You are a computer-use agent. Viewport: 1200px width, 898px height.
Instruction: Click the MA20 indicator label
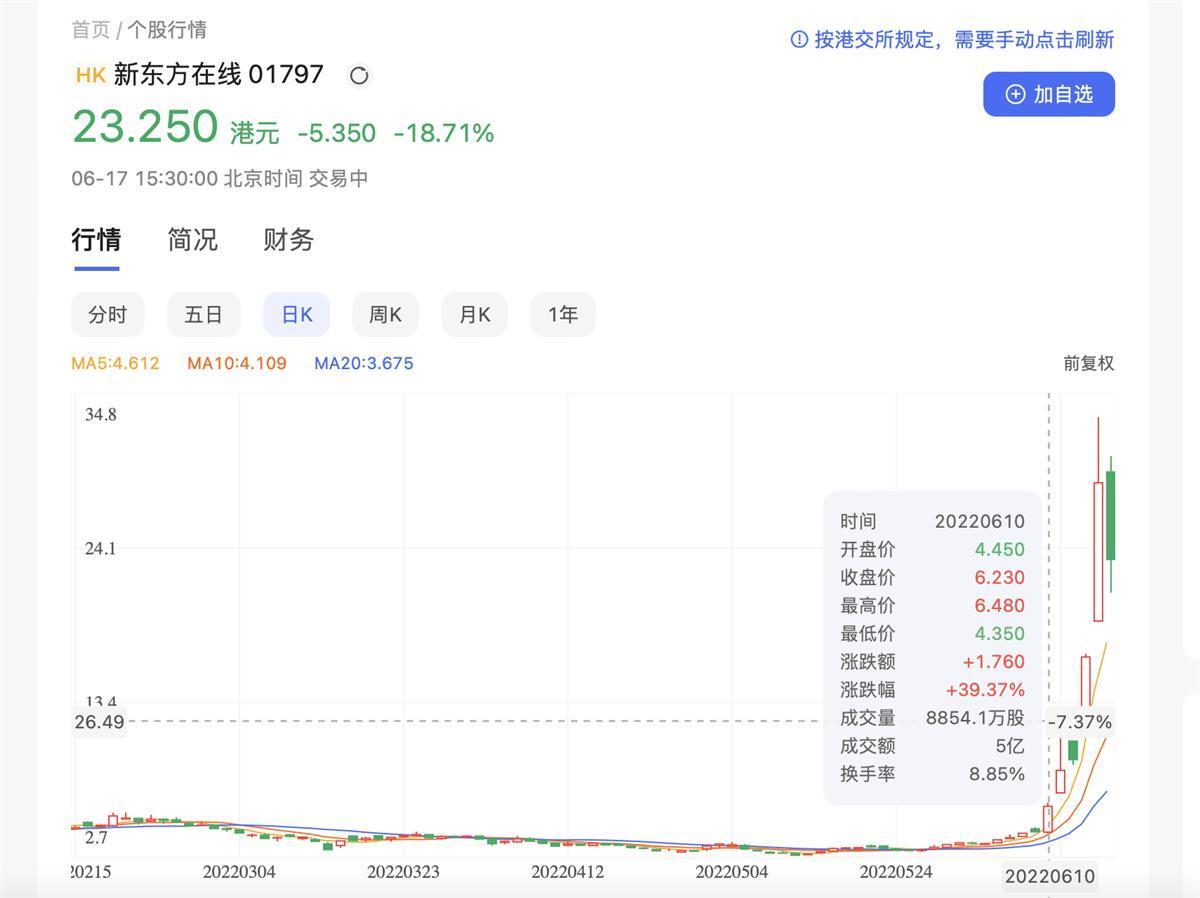363,363
